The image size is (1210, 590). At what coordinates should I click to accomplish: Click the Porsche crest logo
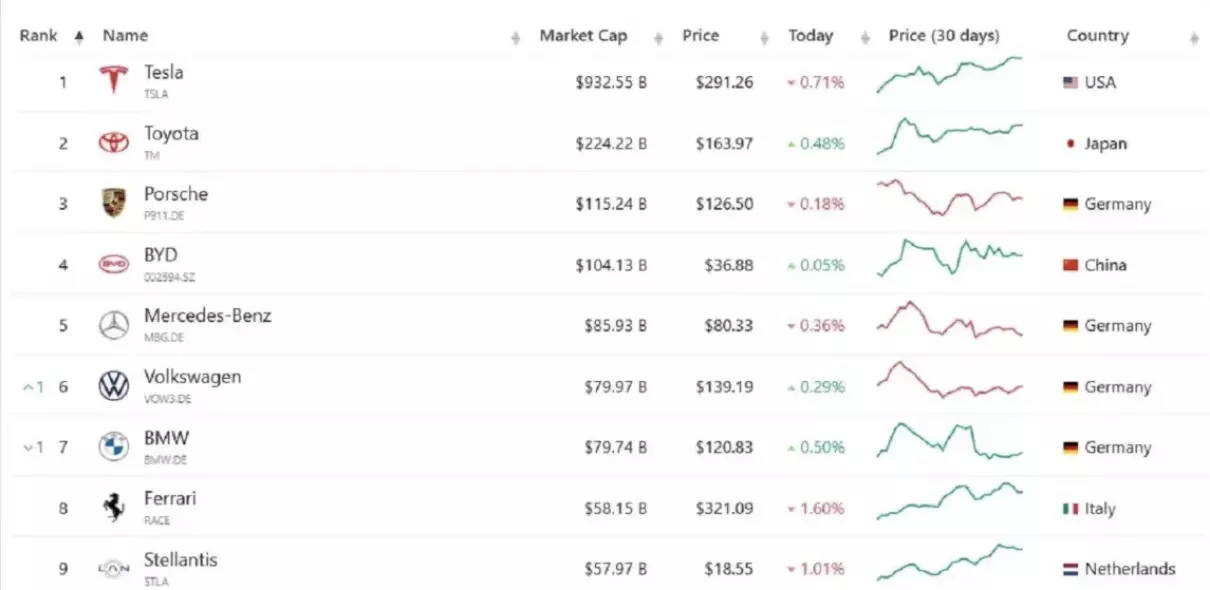[x=113, y=203]
